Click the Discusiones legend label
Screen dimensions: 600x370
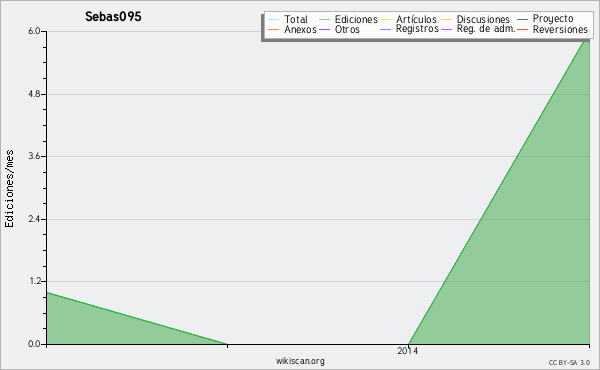point(483,19)
